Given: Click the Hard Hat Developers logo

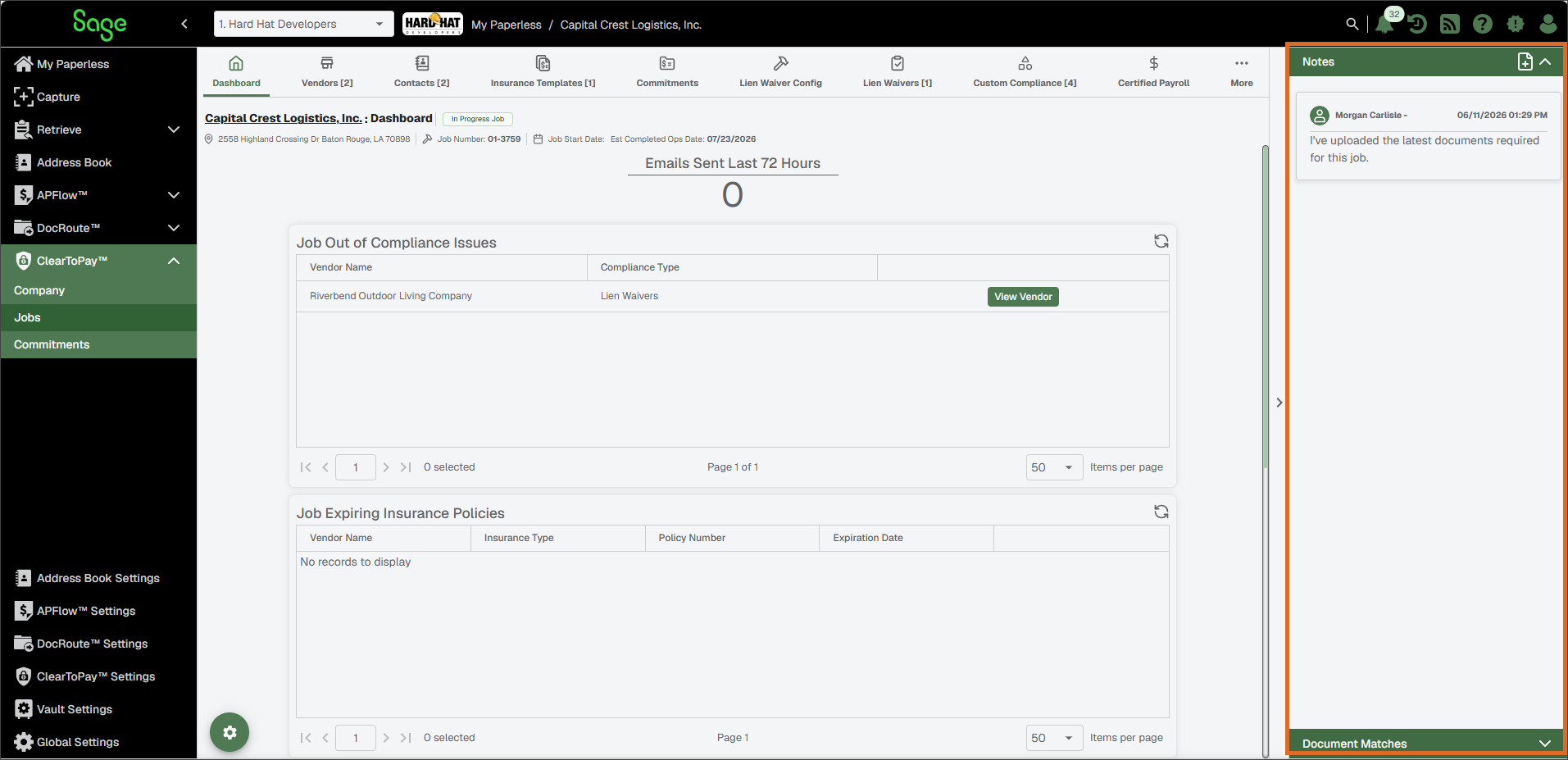Looking at the screenshot, I should pyautogui.click(x=433, y=24).
